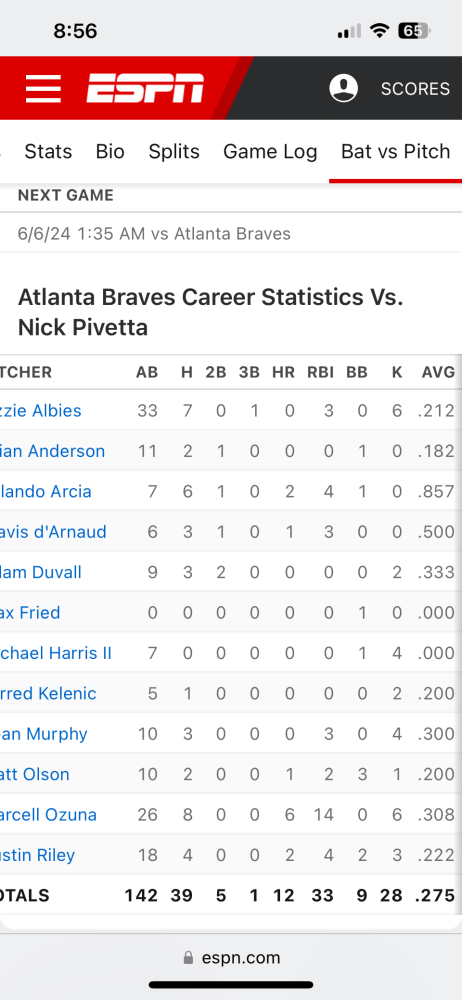Open the Splits tab
Viewport: 462px width, 1000px height.
tap(174, 151)
